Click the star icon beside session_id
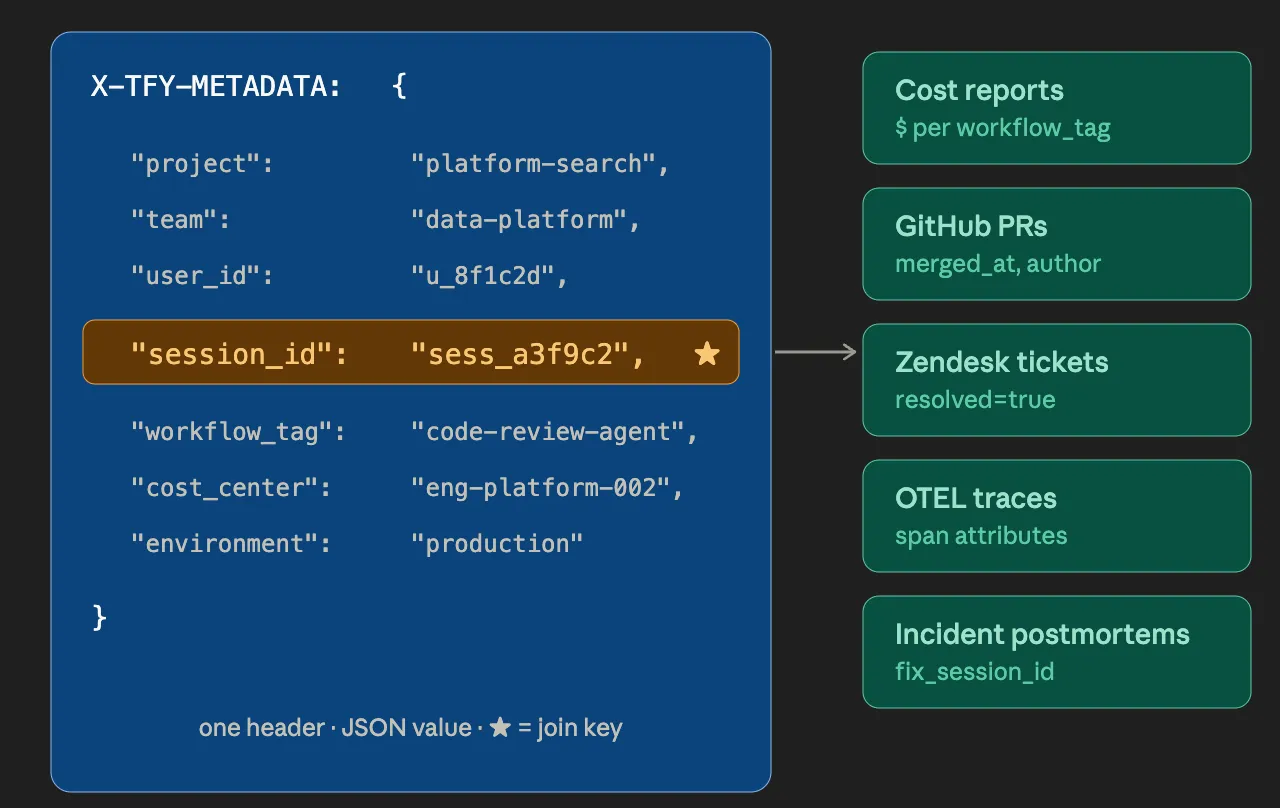 coord(707,353)
